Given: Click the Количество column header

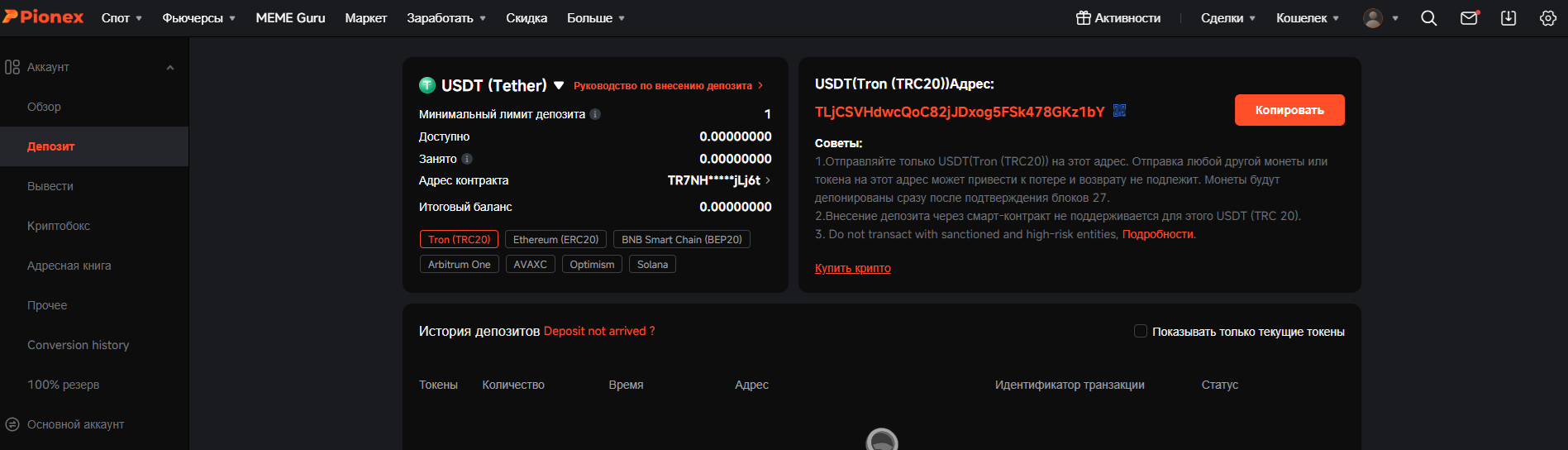Looking at the screenshot, I should click(x=513, y=385).
